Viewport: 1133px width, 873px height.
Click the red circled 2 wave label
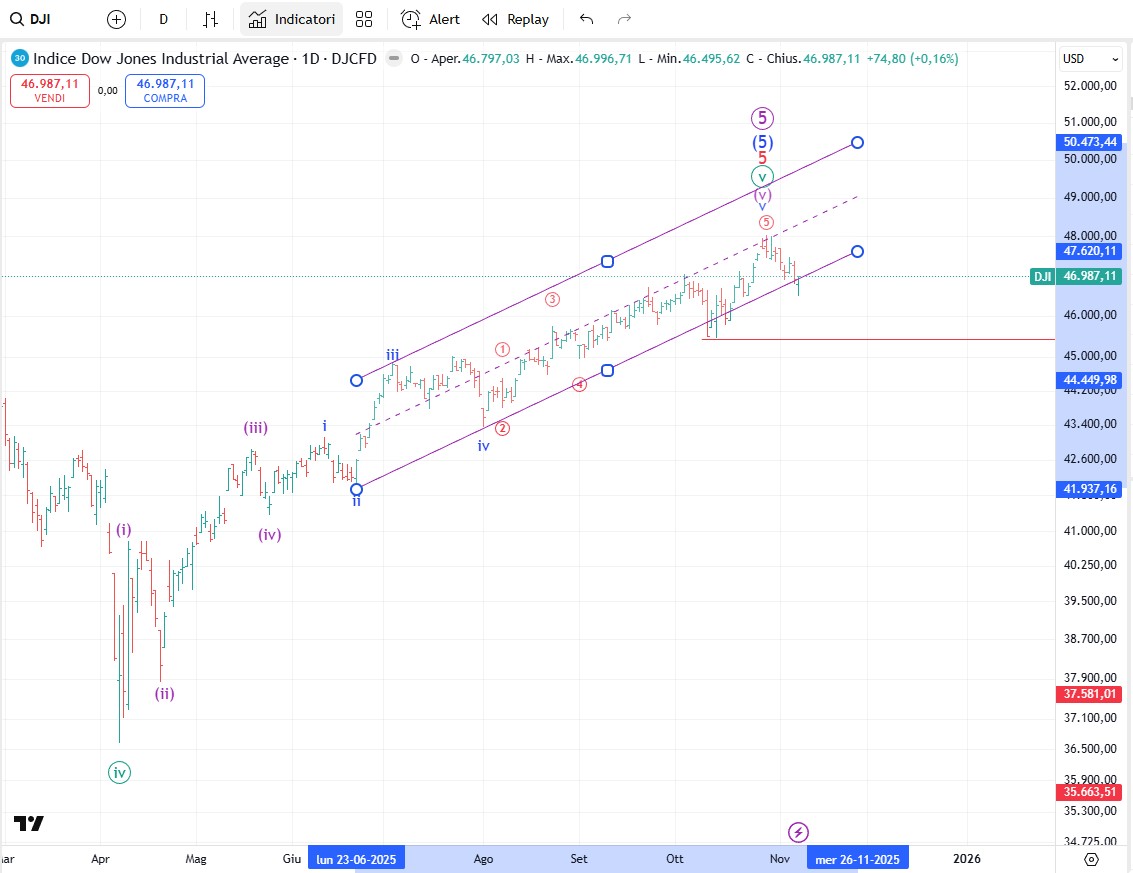(502, 429)
